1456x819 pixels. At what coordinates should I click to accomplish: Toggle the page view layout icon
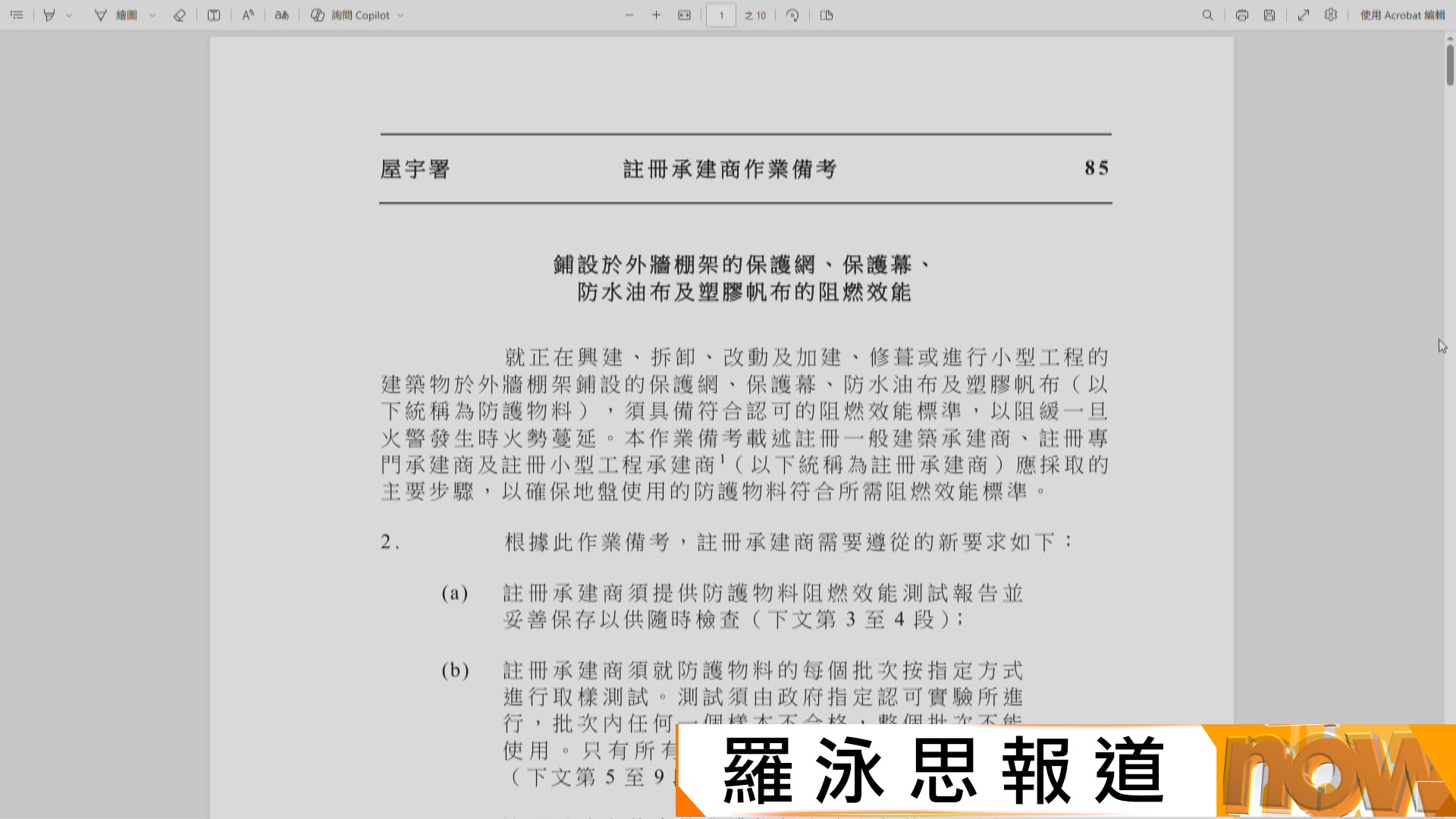coord(827,15)
